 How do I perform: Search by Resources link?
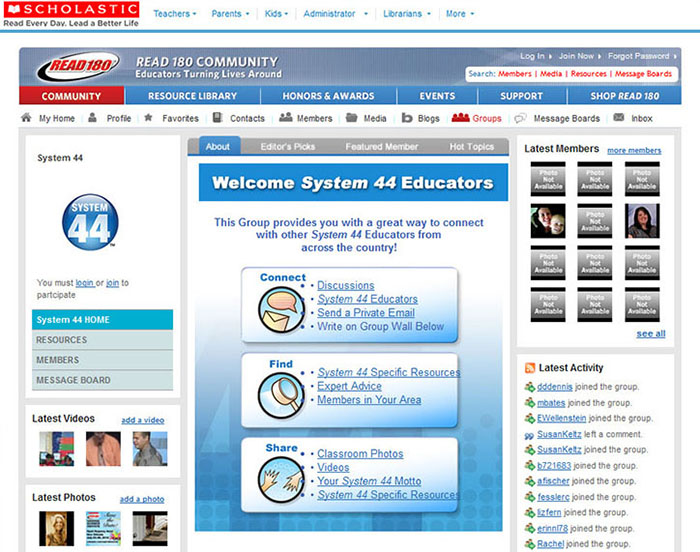click(588, 74)
